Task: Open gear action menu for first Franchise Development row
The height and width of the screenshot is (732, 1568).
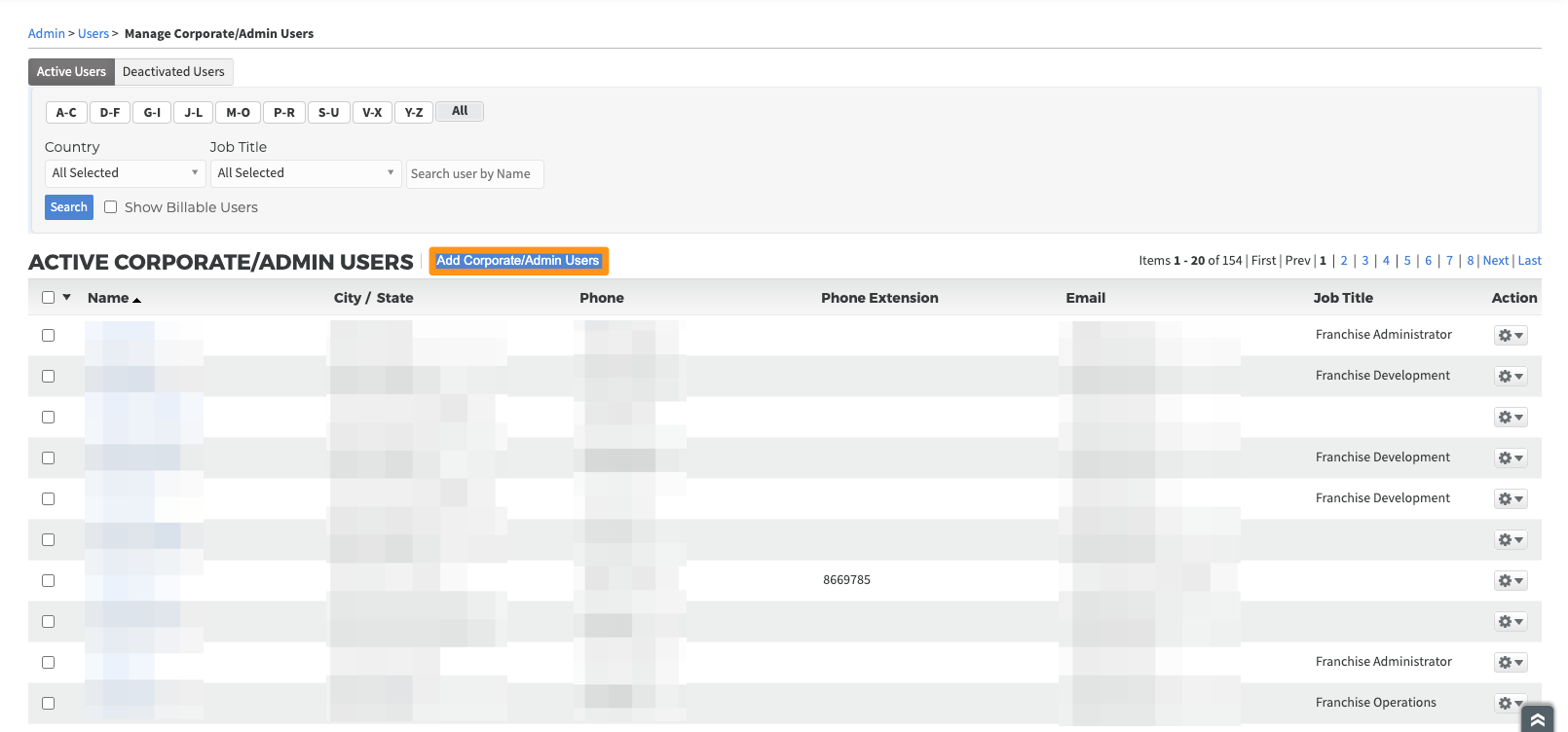Action: [x=1511, y=377]
